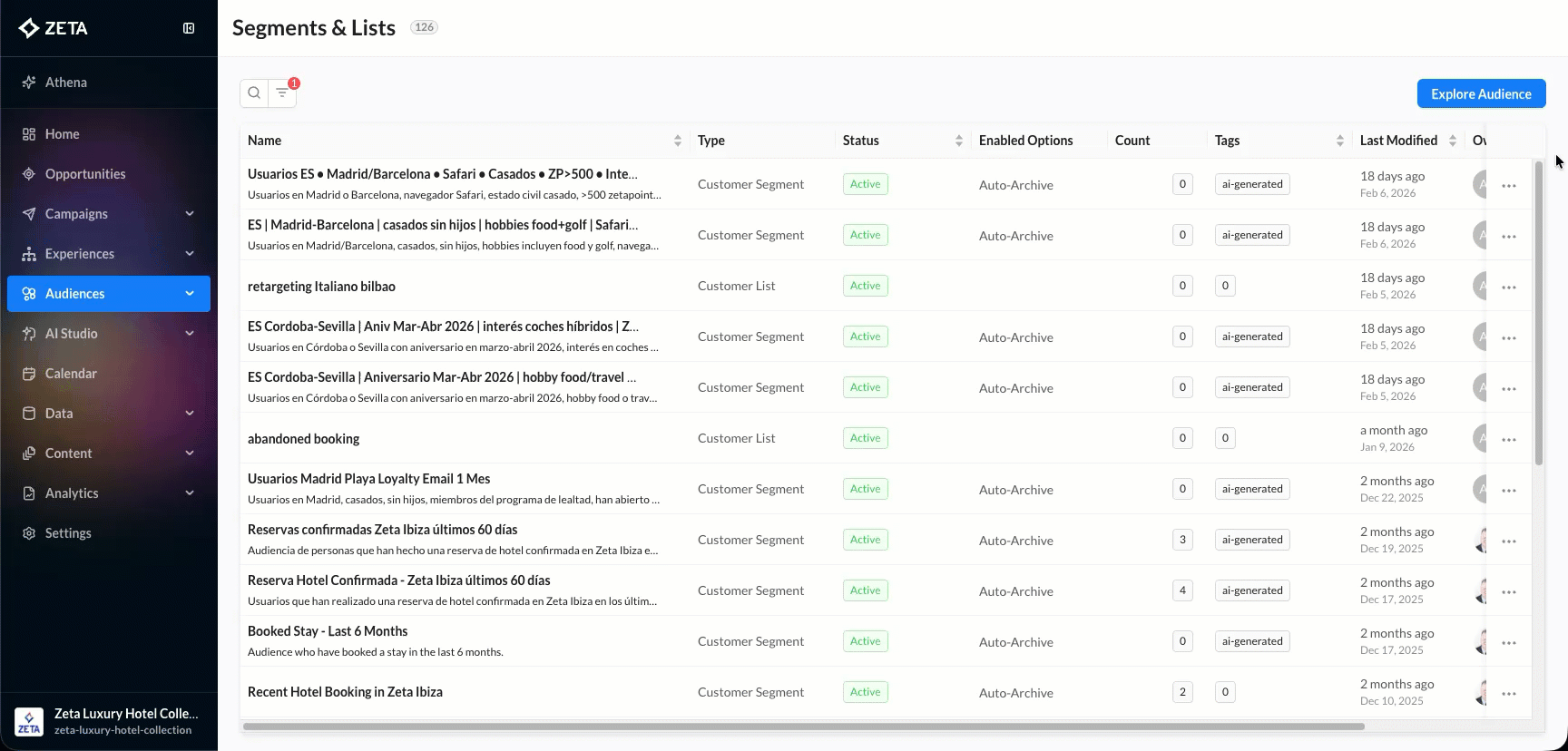Open Calendar from the sidebar
This screenshot has width=1568, height=751.
click(71, 374)
